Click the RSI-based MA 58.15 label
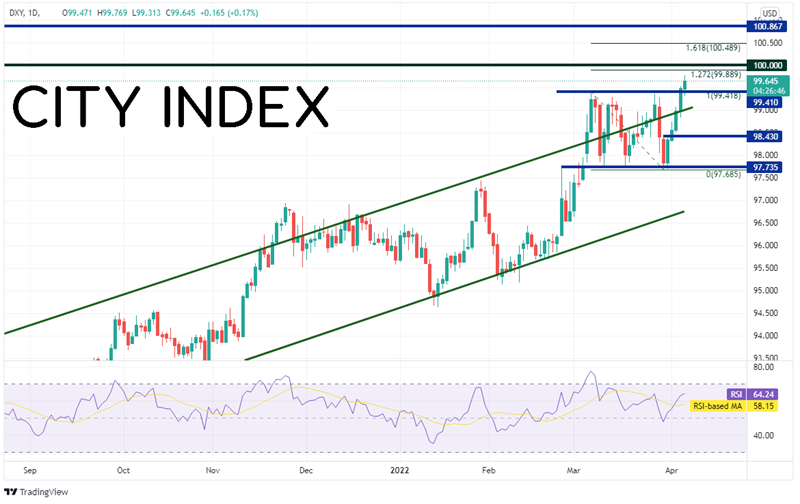Viewport: 800px width, 504px height. (x=735, y=406)
